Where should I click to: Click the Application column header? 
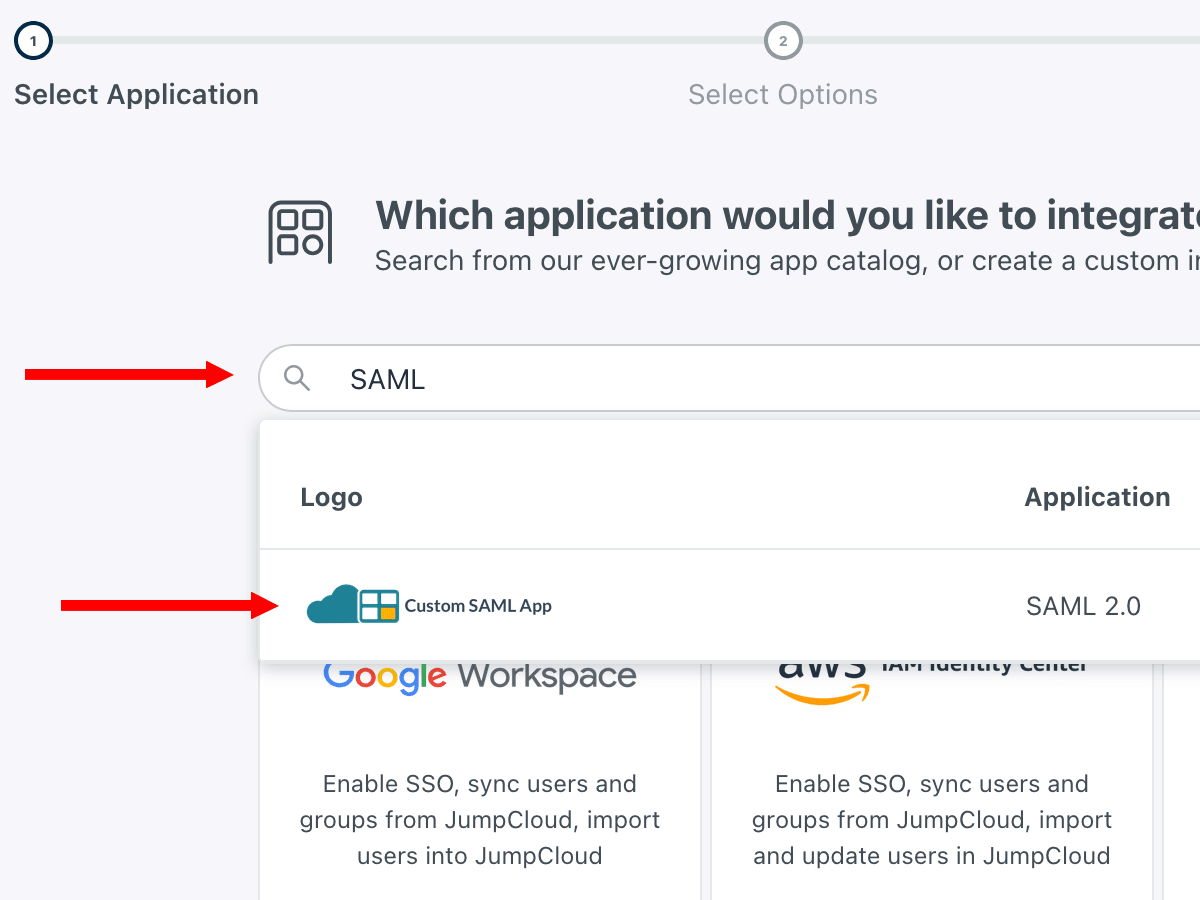1097,497
